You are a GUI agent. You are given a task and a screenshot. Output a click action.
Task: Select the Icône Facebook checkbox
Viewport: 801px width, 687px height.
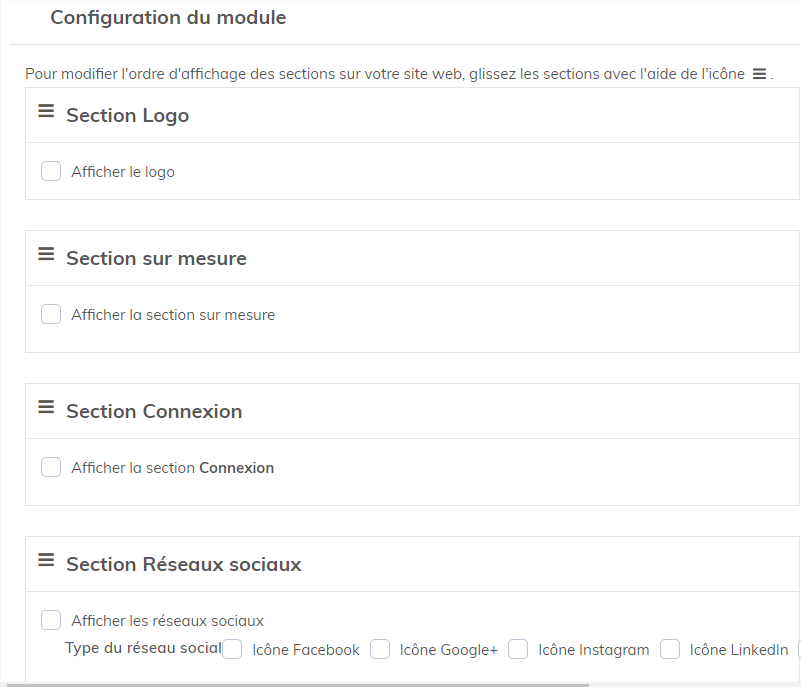(233, 650)
